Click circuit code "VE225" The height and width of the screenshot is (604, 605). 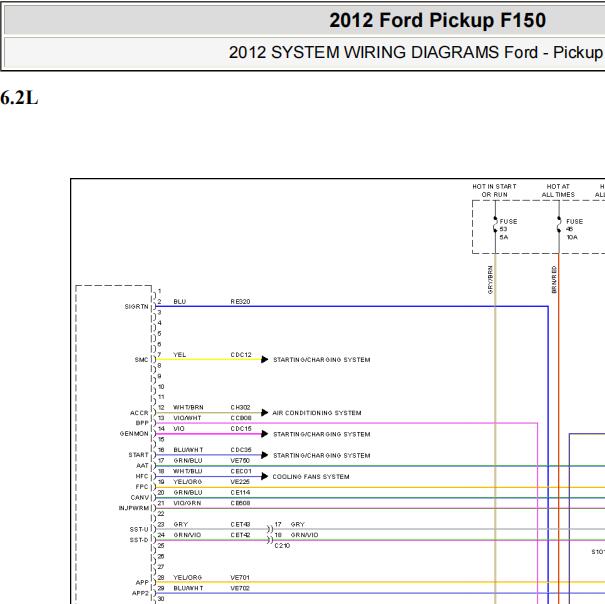click(x=240, y=482)
